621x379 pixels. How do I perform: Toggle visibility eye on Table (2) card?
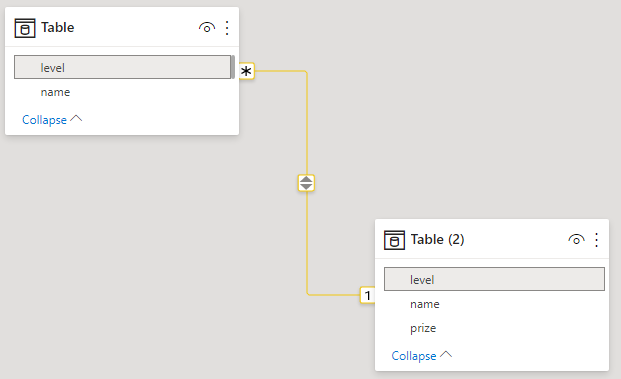coord(576,240)
